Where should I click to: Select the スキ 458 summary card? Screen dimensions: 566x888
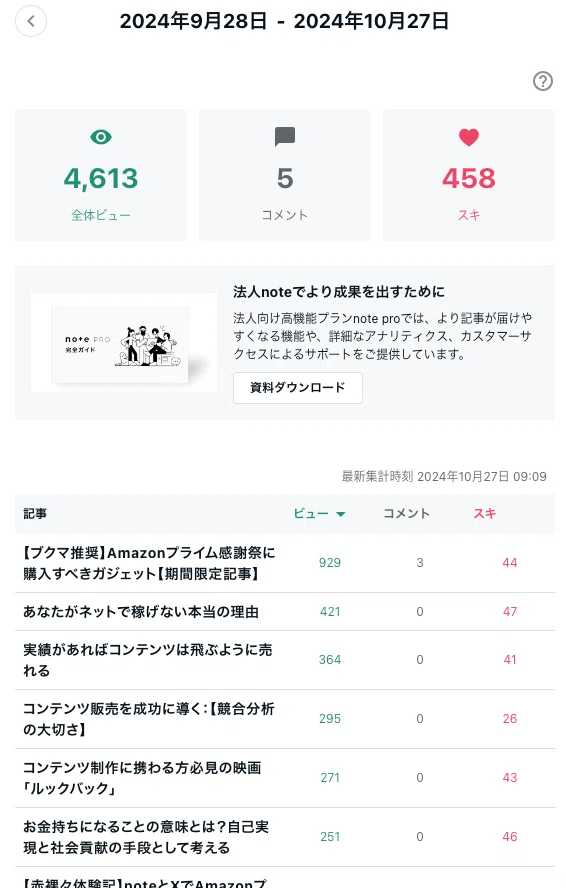click(x=469, y=175)
